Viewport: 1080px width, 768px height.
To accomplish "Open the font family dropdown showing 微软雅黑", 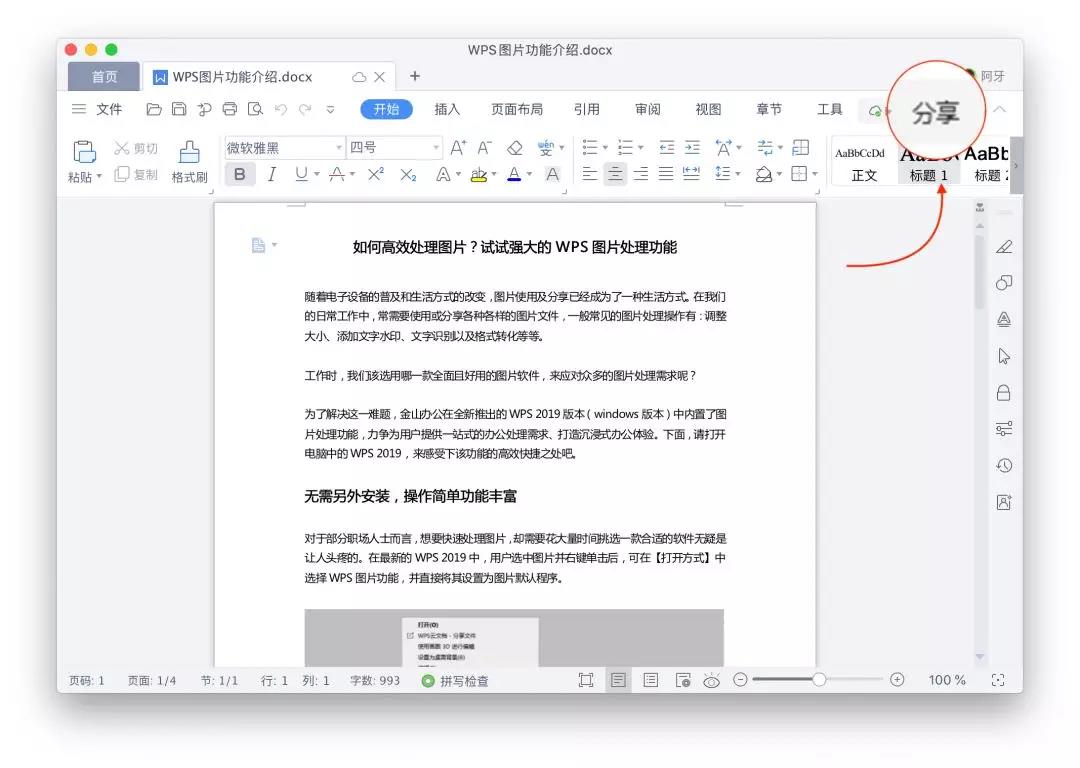I will point(284,147).
